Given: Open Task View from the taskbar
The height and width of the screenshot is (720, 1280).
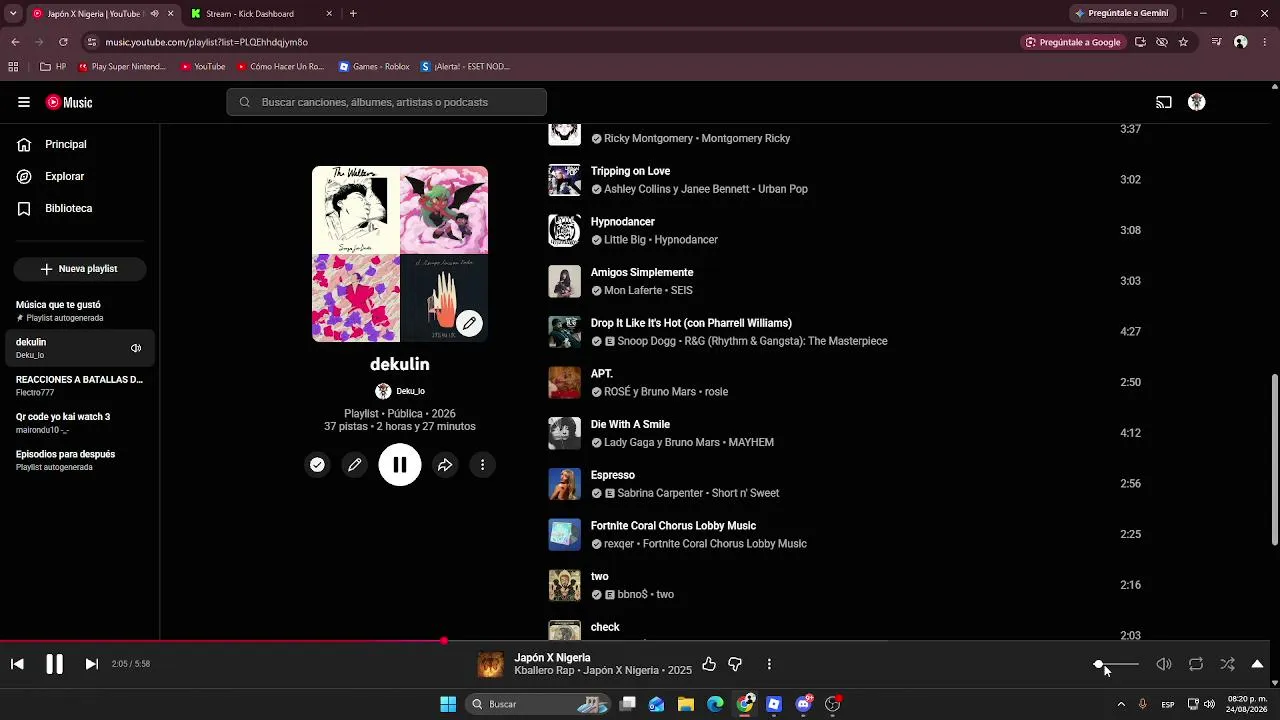Looking at the screenshot, I should [x=628, y=704].
